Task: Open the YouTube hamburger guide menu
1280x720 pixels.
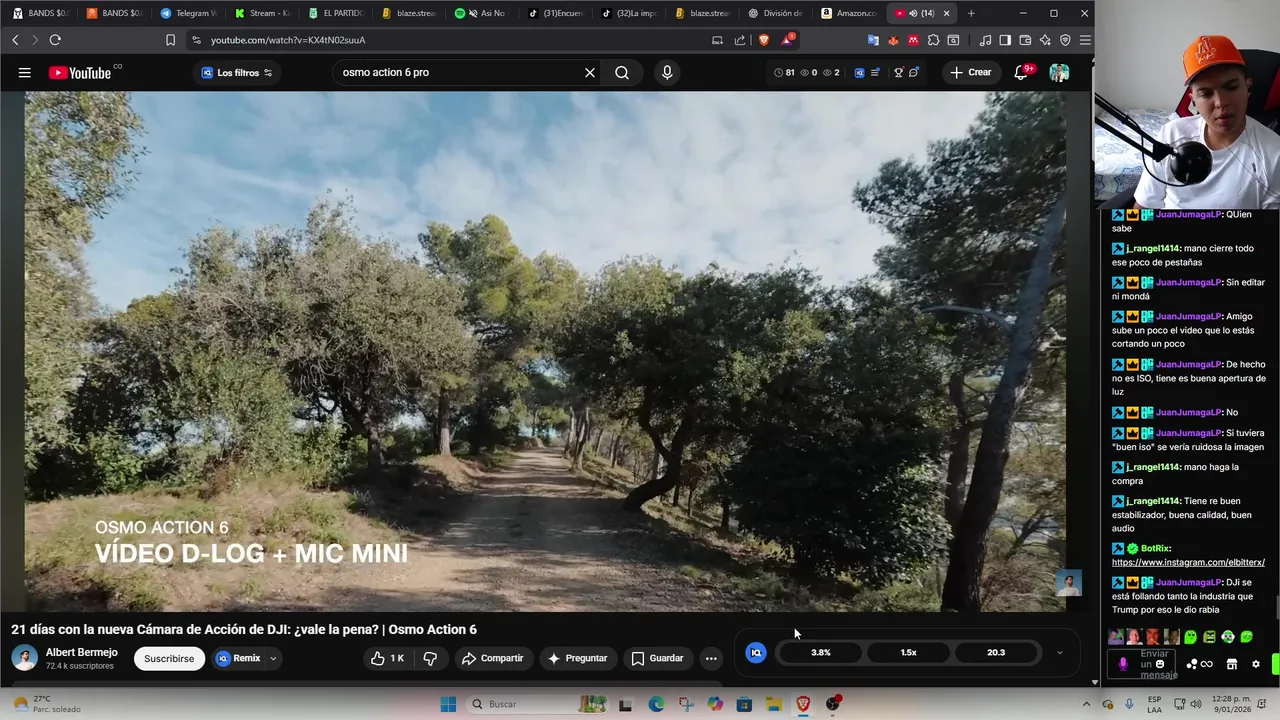Action: [x=25, y=72]
